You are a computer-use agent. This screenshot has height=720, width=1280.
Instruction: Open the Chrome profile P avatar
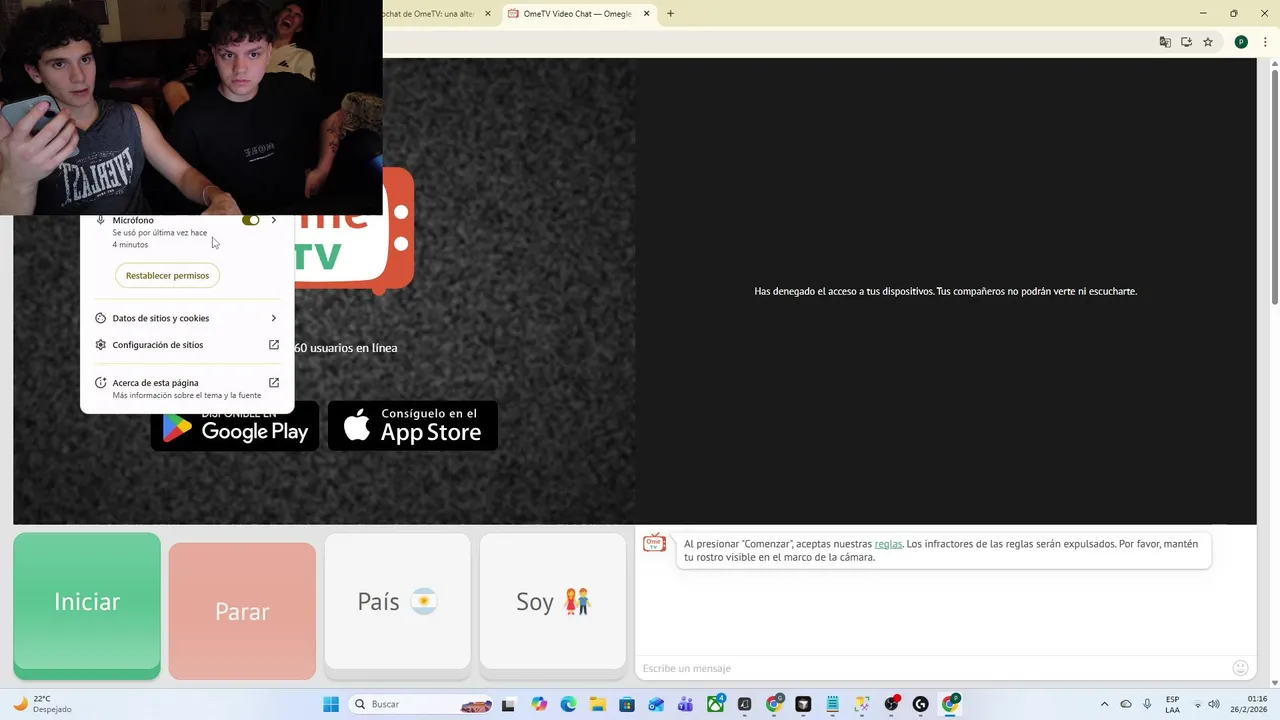[1241, 42]
